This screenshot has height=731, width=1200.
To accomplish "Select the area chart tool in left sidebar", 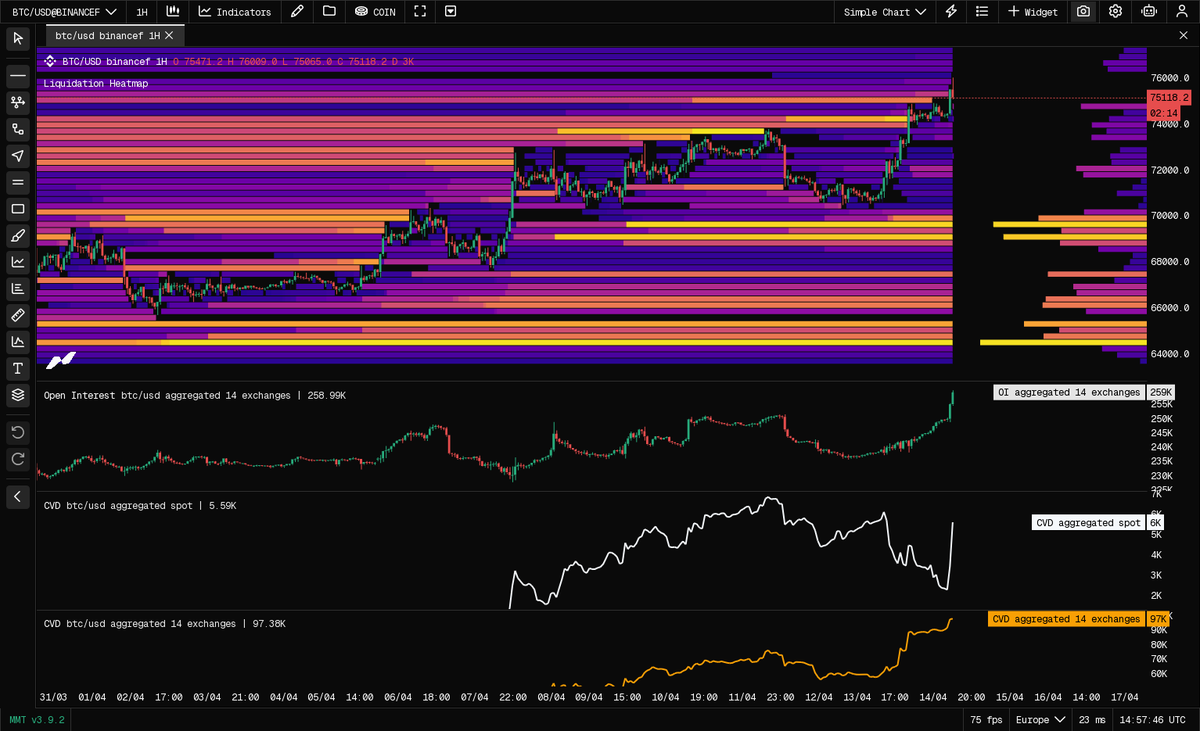I will click(x=18, y=342).
